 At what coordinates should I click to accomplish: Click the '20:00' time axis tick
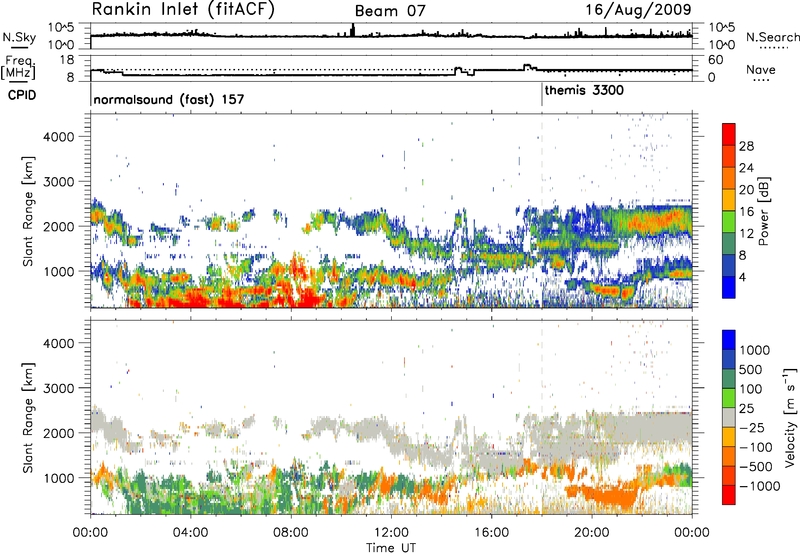(x=591, y=533)
